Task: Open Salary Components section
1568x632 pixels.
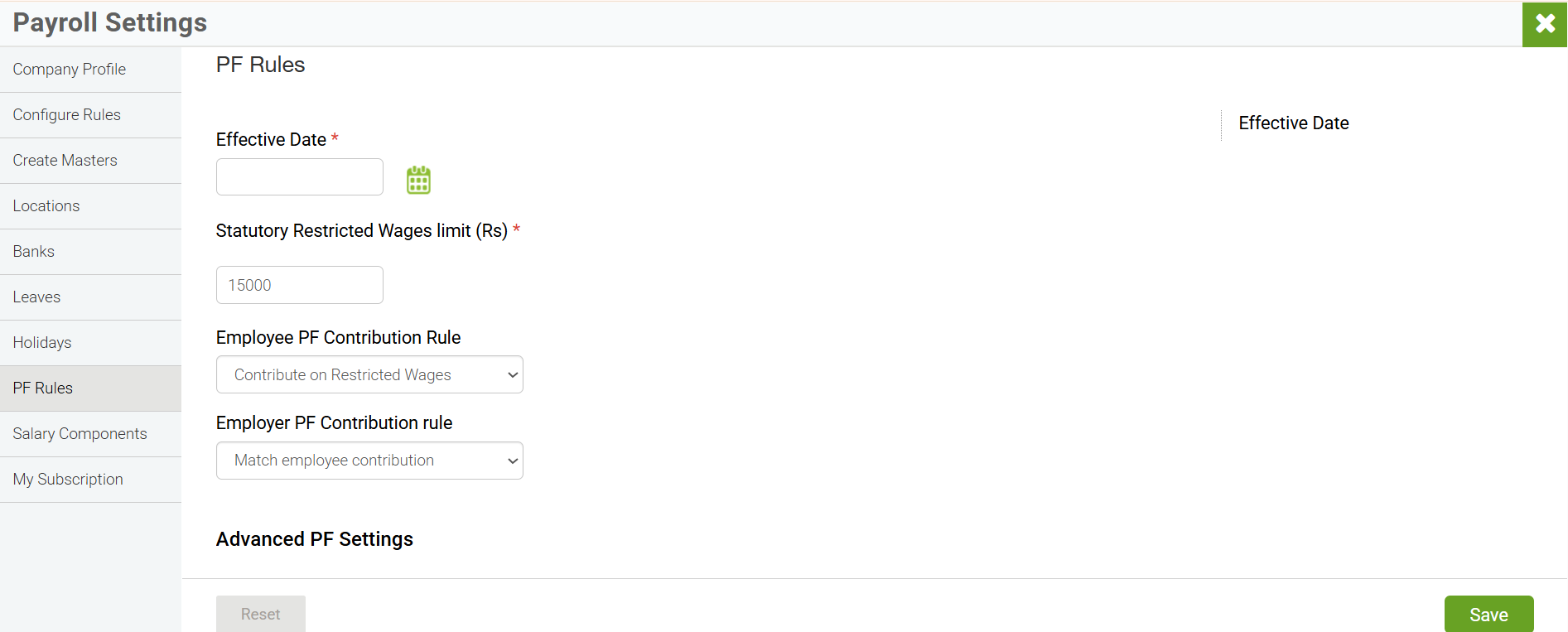Action: coord(80,434)
